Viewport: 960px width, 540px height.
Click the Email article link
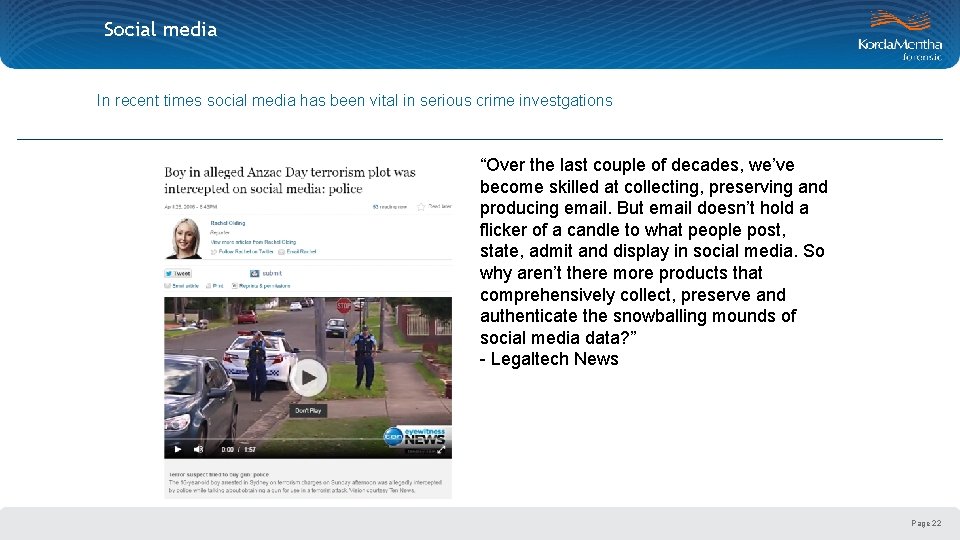pyautogui.click(x=181, y=286)
